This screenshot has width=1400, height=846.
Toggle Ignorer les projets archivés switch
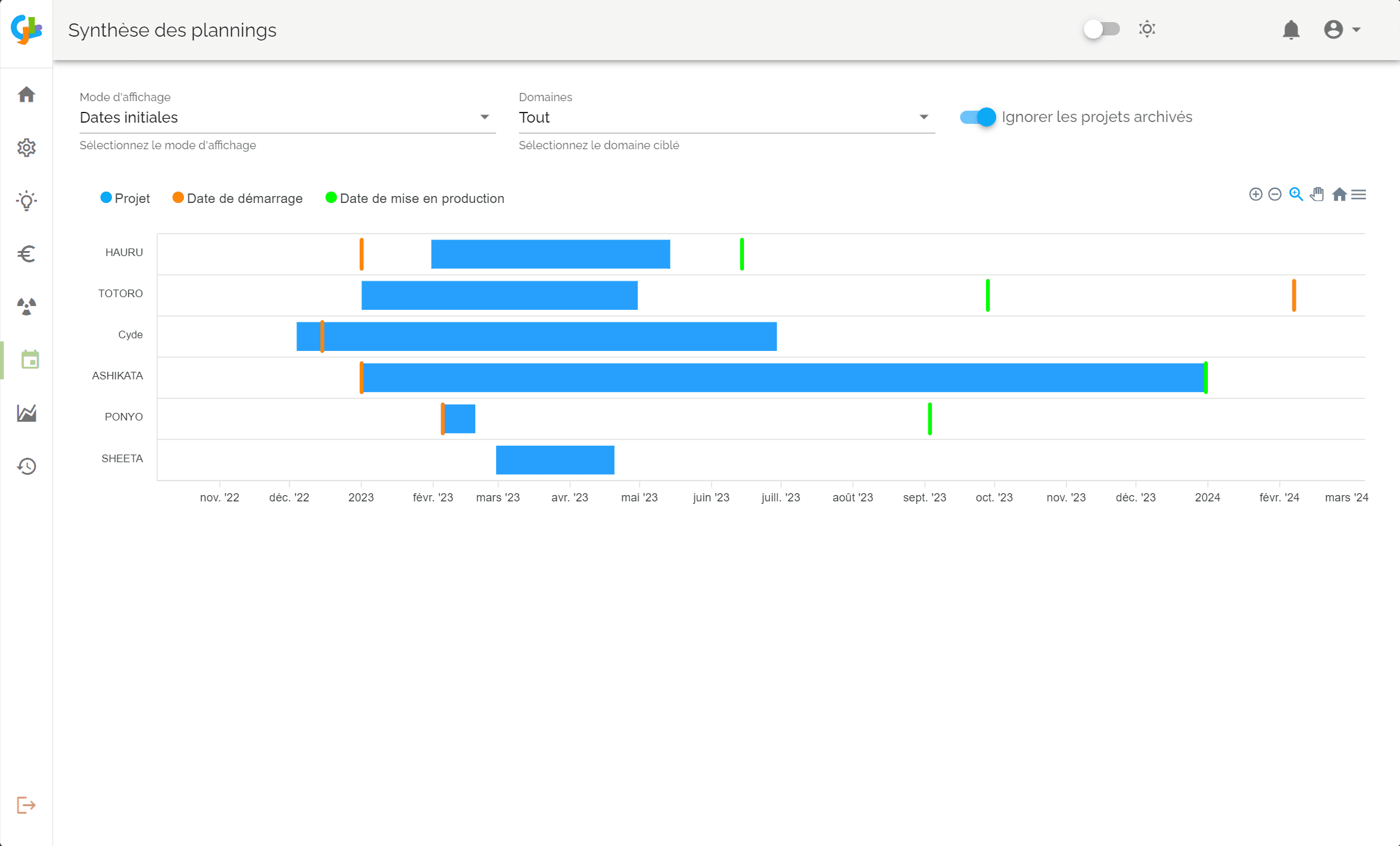click(x=978, y=117)
